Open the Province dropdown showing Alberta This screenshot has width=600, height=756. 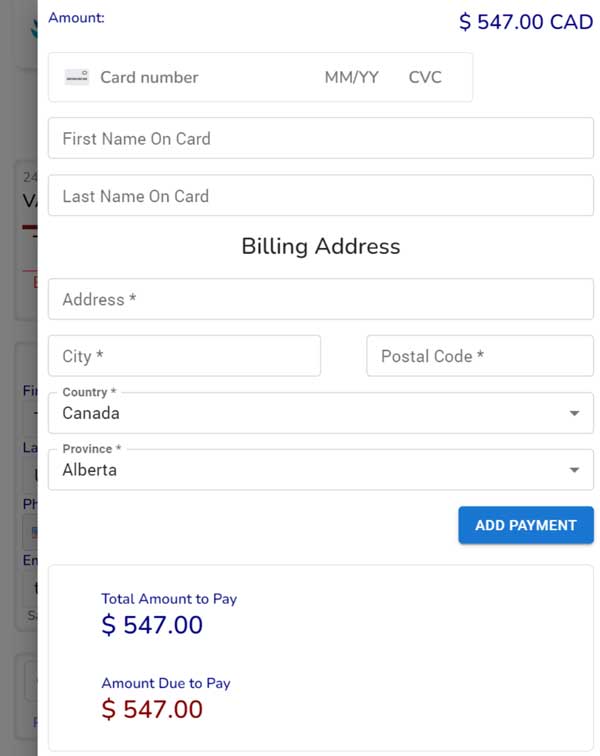321,470
